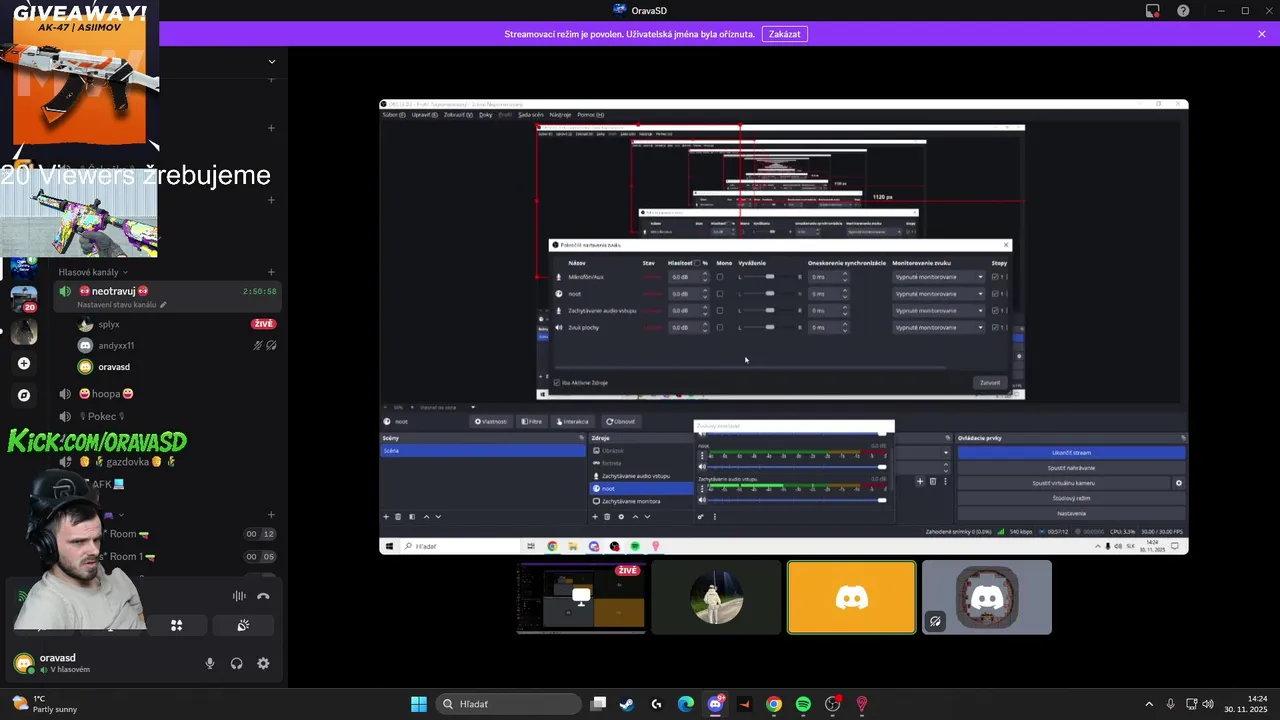
Task: Toggle Mono checkbox for Zachytávanie audio vstupu row
Action: (719, 311)
